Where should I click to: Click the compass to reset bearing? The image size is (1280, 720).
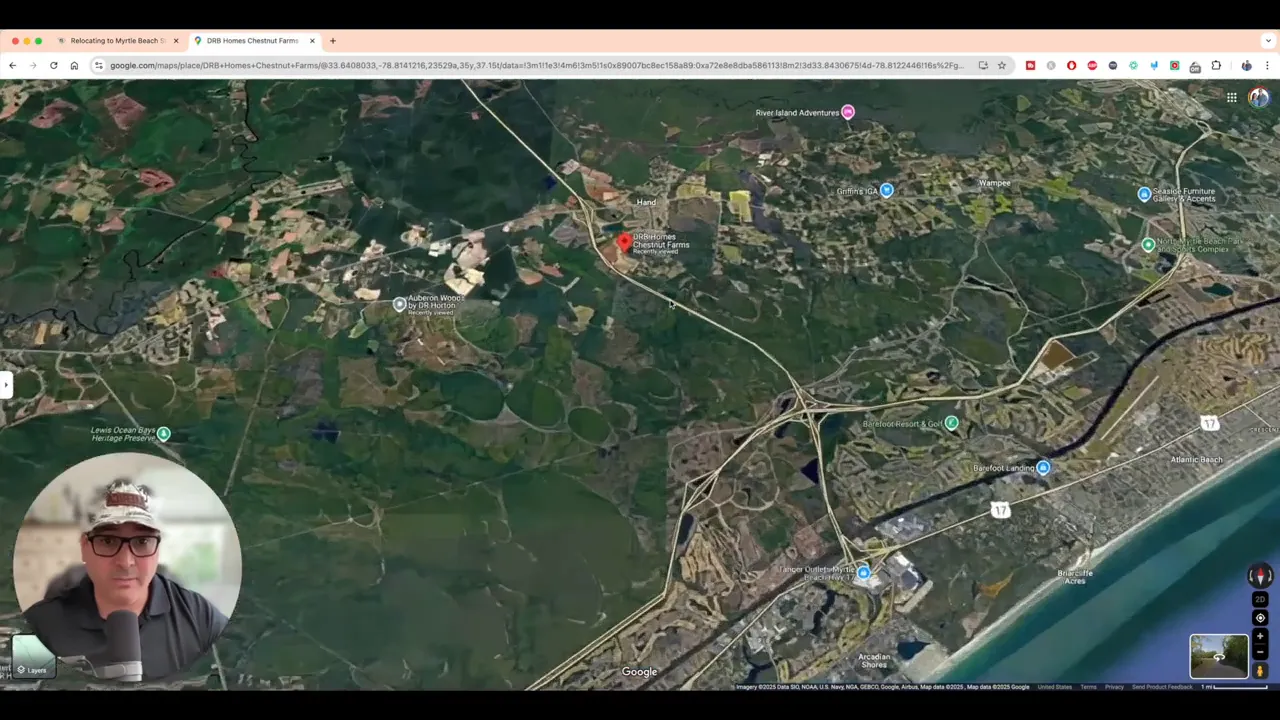1260,576
